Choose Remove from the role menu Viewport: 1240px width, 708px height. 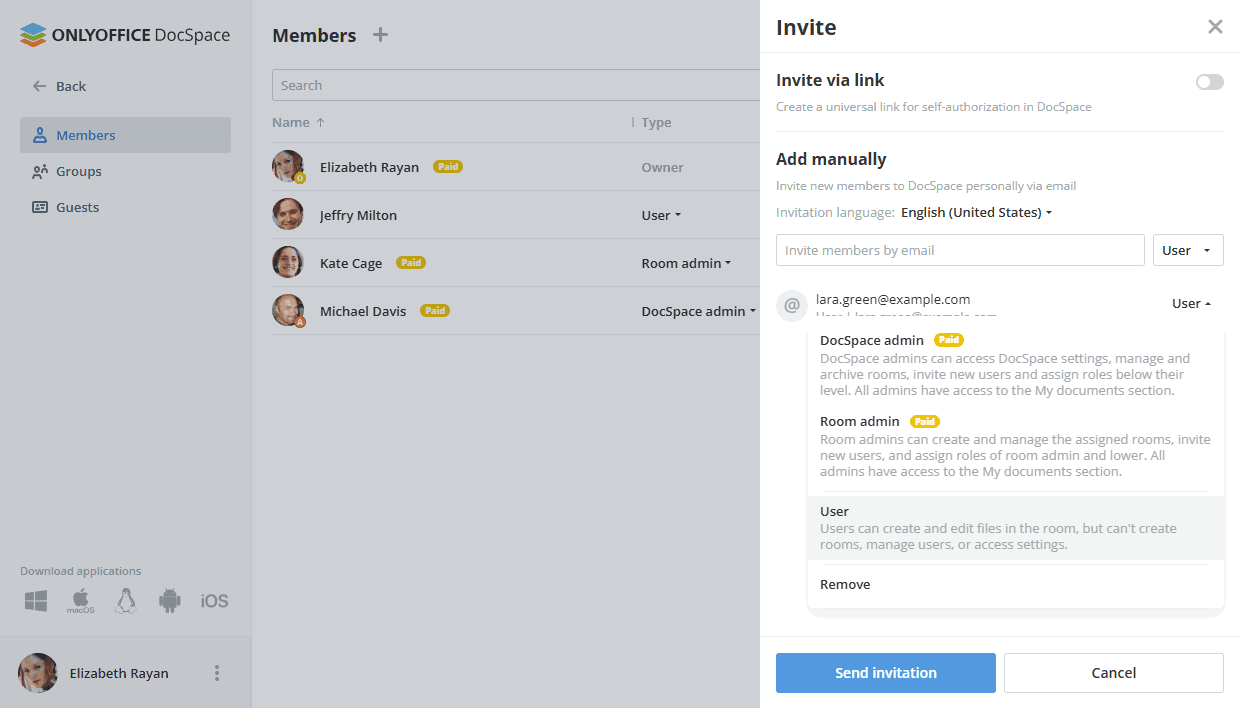point(845,585)
